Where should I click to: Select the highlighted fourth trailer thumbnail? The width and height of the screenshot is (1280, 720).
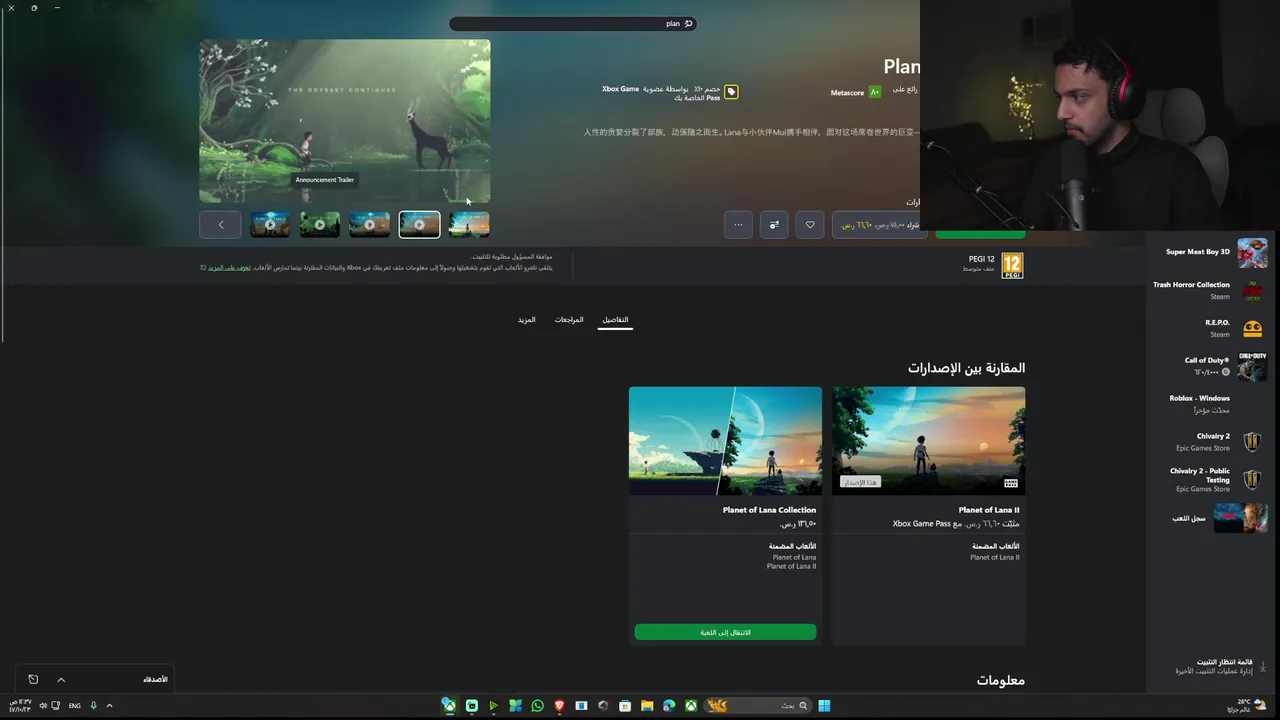click(x=419, y=224)
